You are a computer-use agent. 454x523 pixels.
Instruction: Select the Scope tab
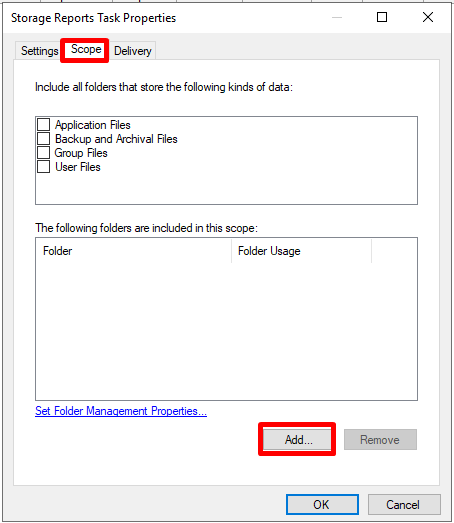click(x=86, y=50)
